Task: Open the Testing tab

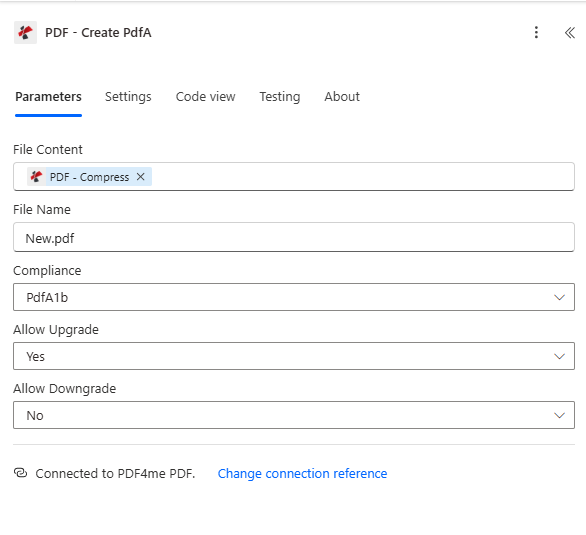Action: click(280, 97)
